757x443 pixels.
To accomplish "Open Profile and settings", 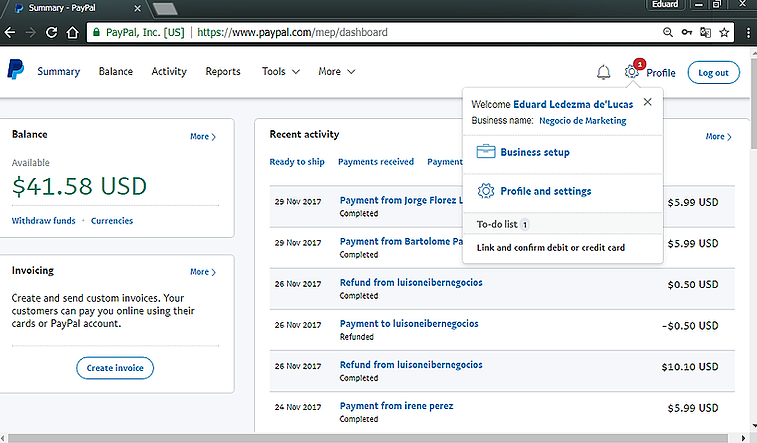I will [546, 191].
